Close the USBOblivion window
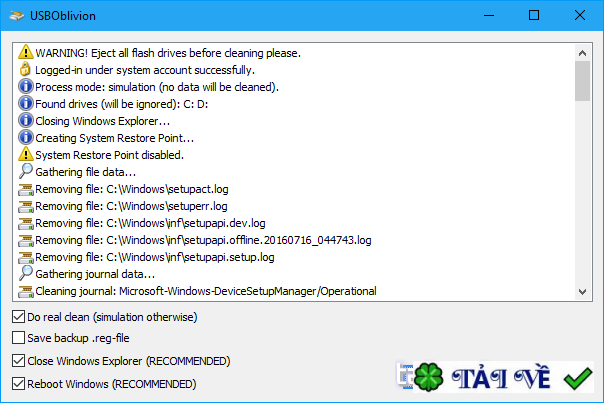604x403 pixels. coord(580,15)
